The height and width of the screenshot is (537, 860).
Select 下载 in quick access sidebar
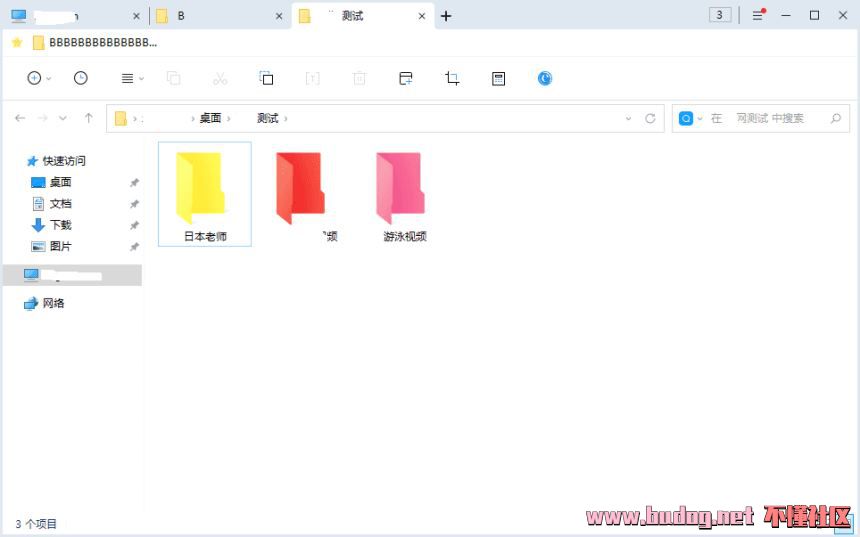click(x=60, y=225)
